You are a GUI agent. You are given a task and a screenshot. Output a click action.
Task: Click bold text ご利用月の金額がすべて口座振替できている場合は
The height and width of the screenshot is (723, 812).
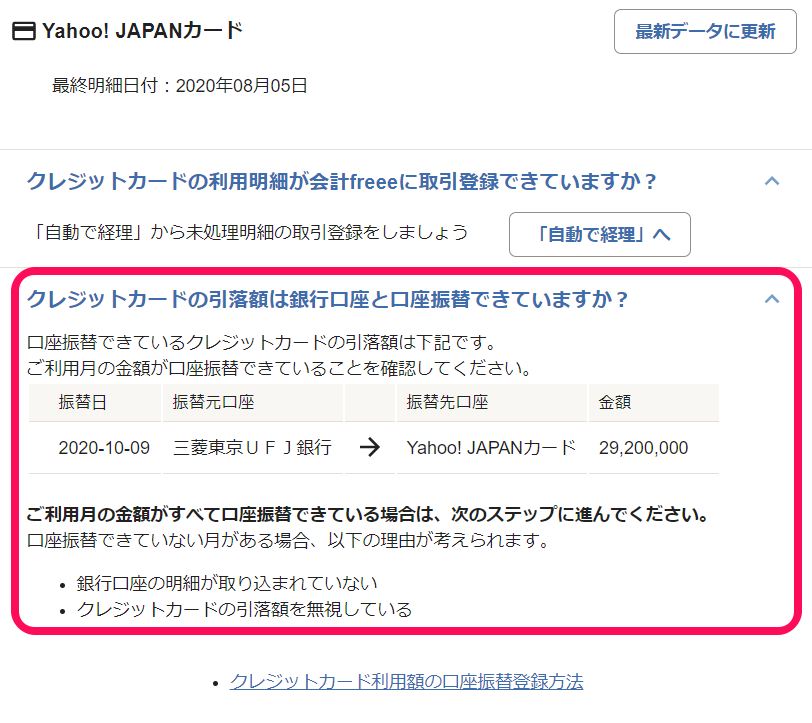pyautogui.click(x=231, y=514)
